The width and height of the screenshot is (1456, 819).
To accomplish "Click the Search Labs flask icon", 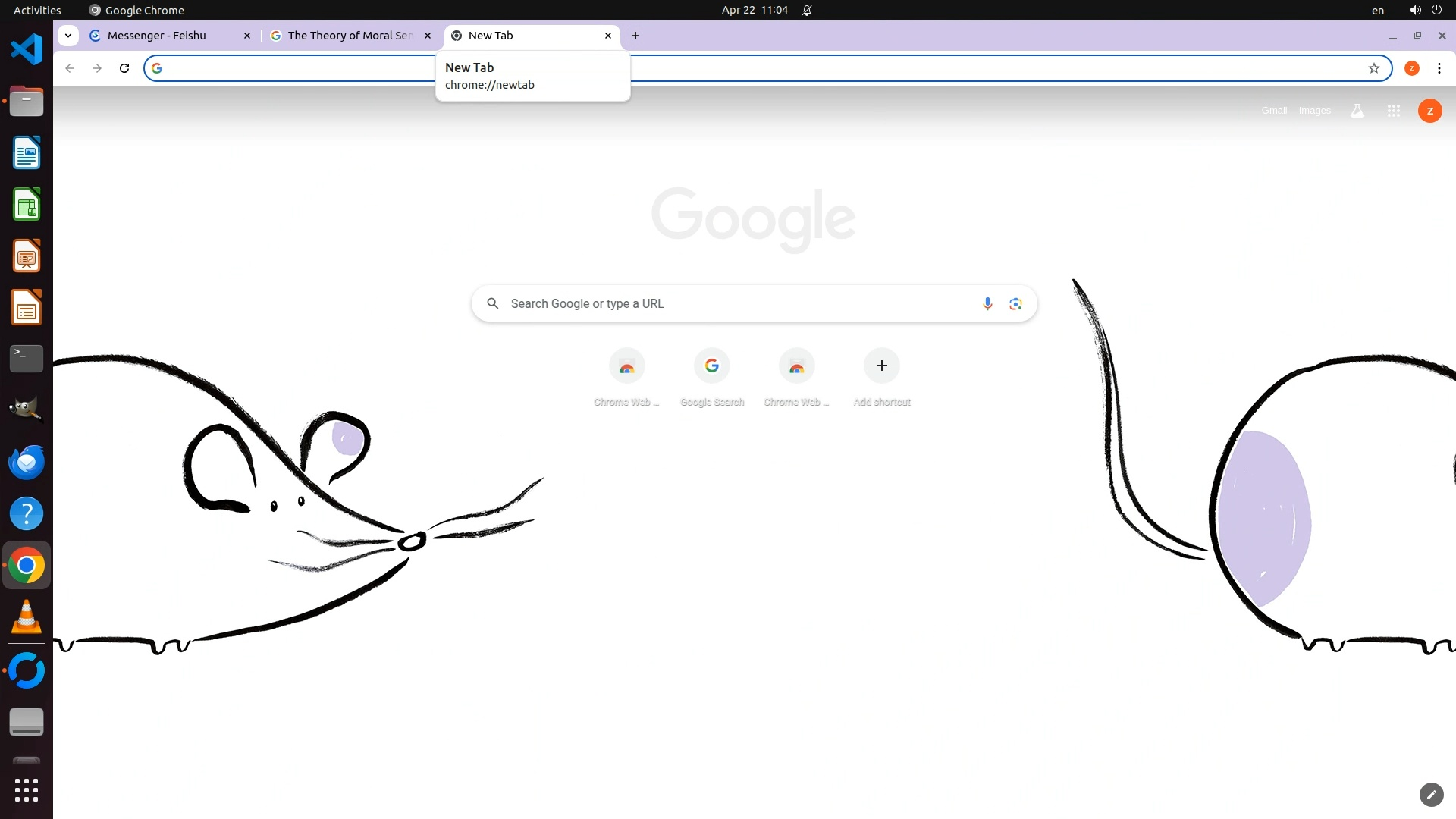I will [1357, 111].
